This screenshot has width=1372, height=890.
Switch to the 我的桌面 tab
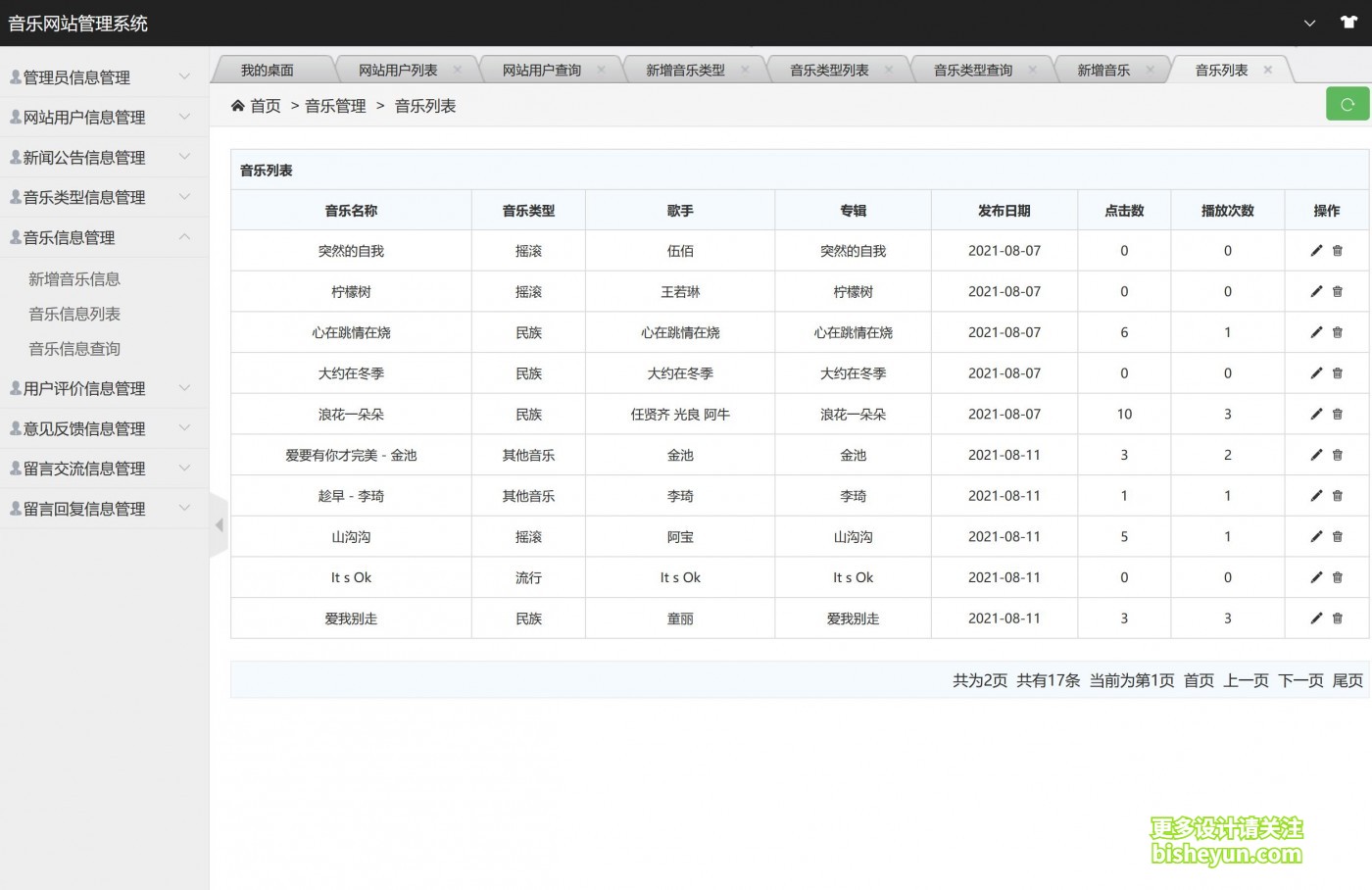click(268, 71)
